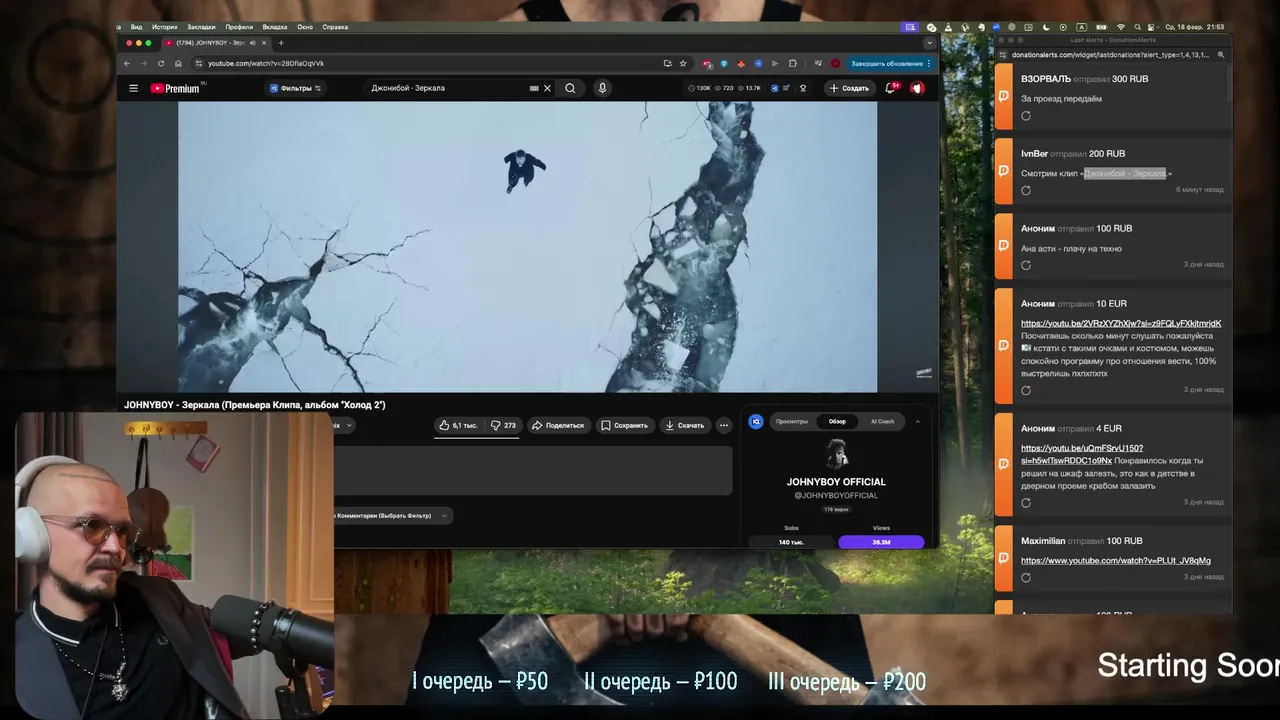
Task: Open Wi-Fi status in menu bar
Action: coord(1120,27)
